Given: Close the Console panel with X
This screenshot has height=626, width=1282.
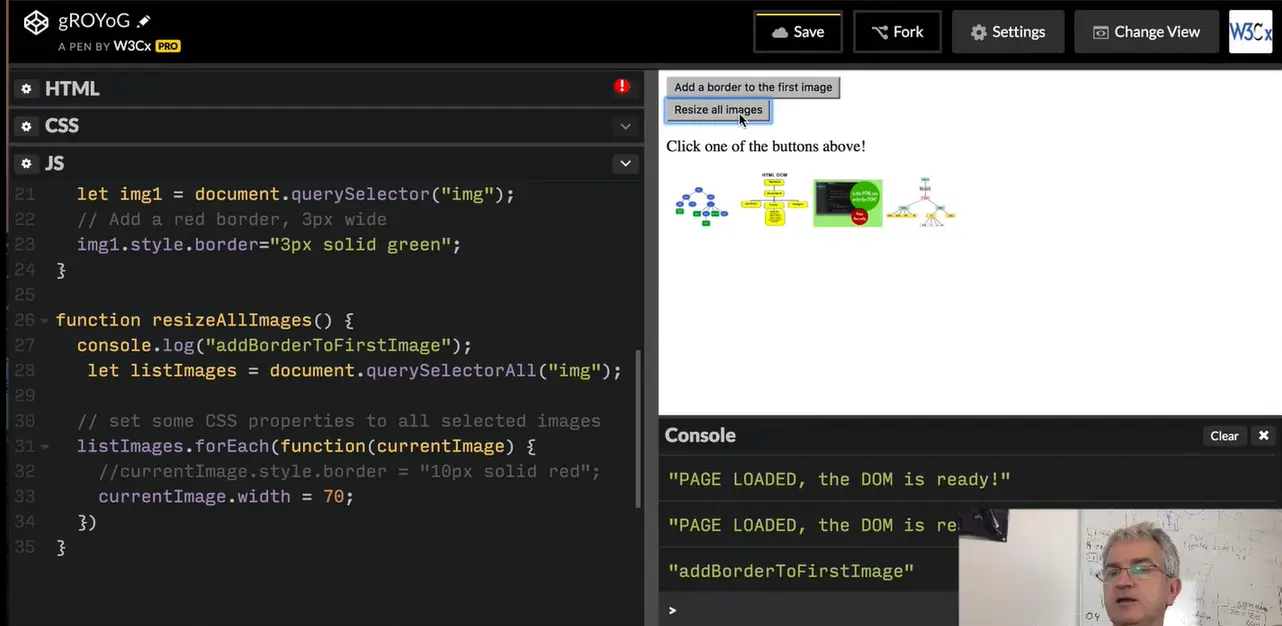Looking at the screenshot, I should pyautogui.click(x=1263, y=436).
